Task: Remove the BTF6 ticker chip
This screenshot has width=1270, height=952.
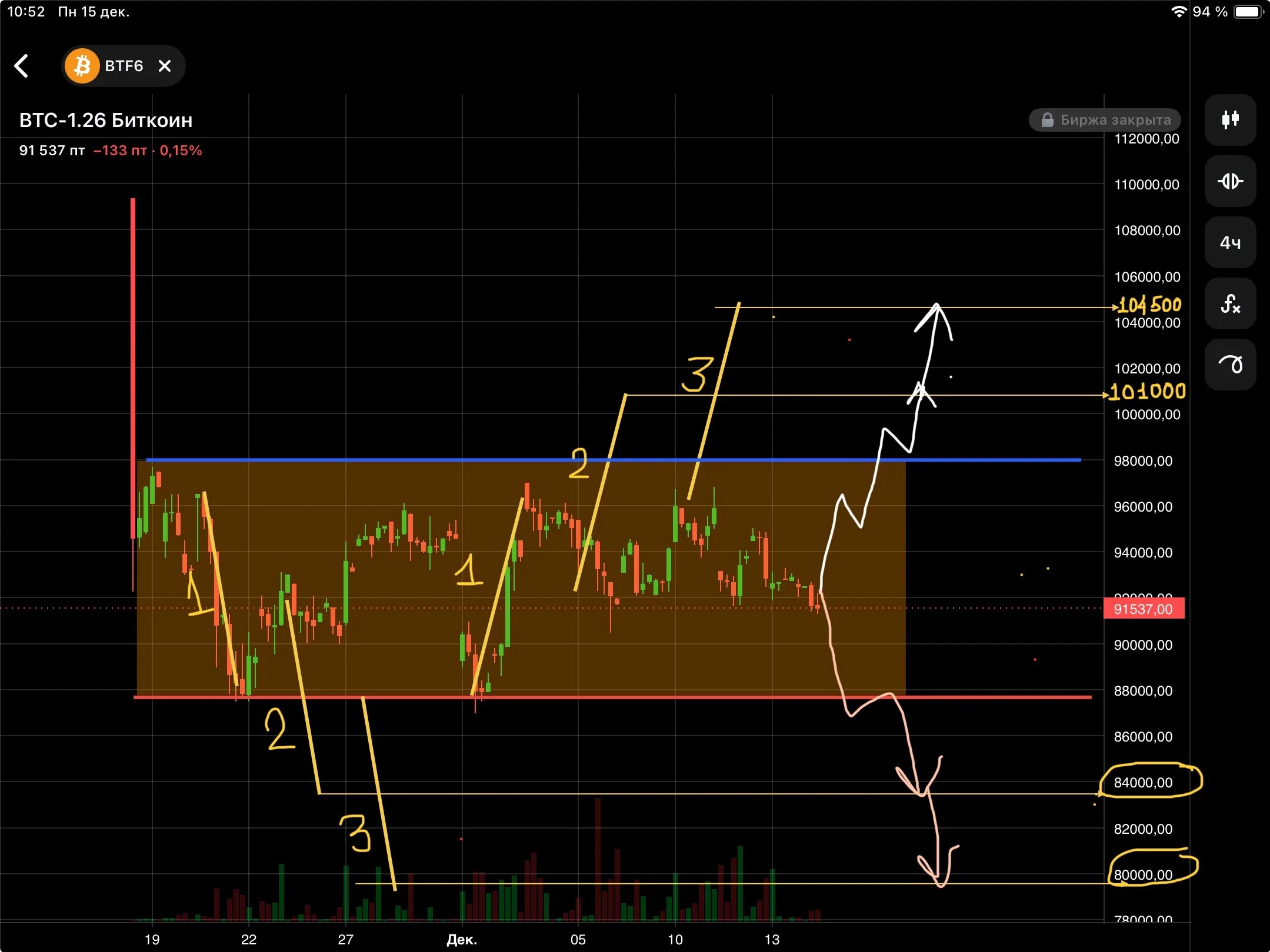Action: 165,66
